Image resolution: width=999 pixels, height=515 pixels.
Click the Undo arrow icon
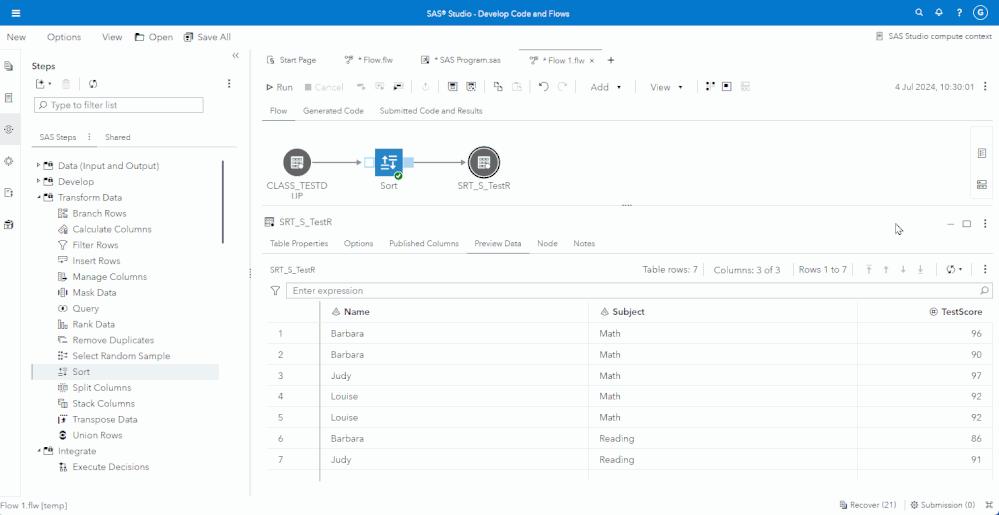point(543,87)
